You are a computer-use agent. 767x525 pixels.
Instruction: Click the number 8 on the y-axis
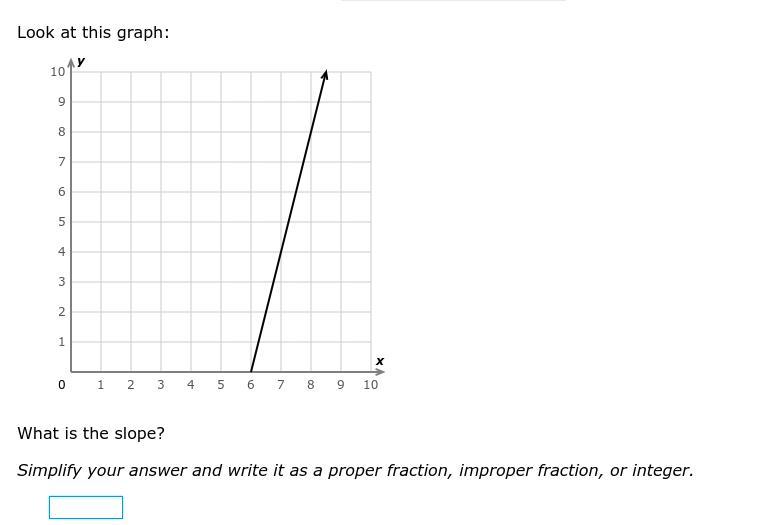[x=62, y=132]
